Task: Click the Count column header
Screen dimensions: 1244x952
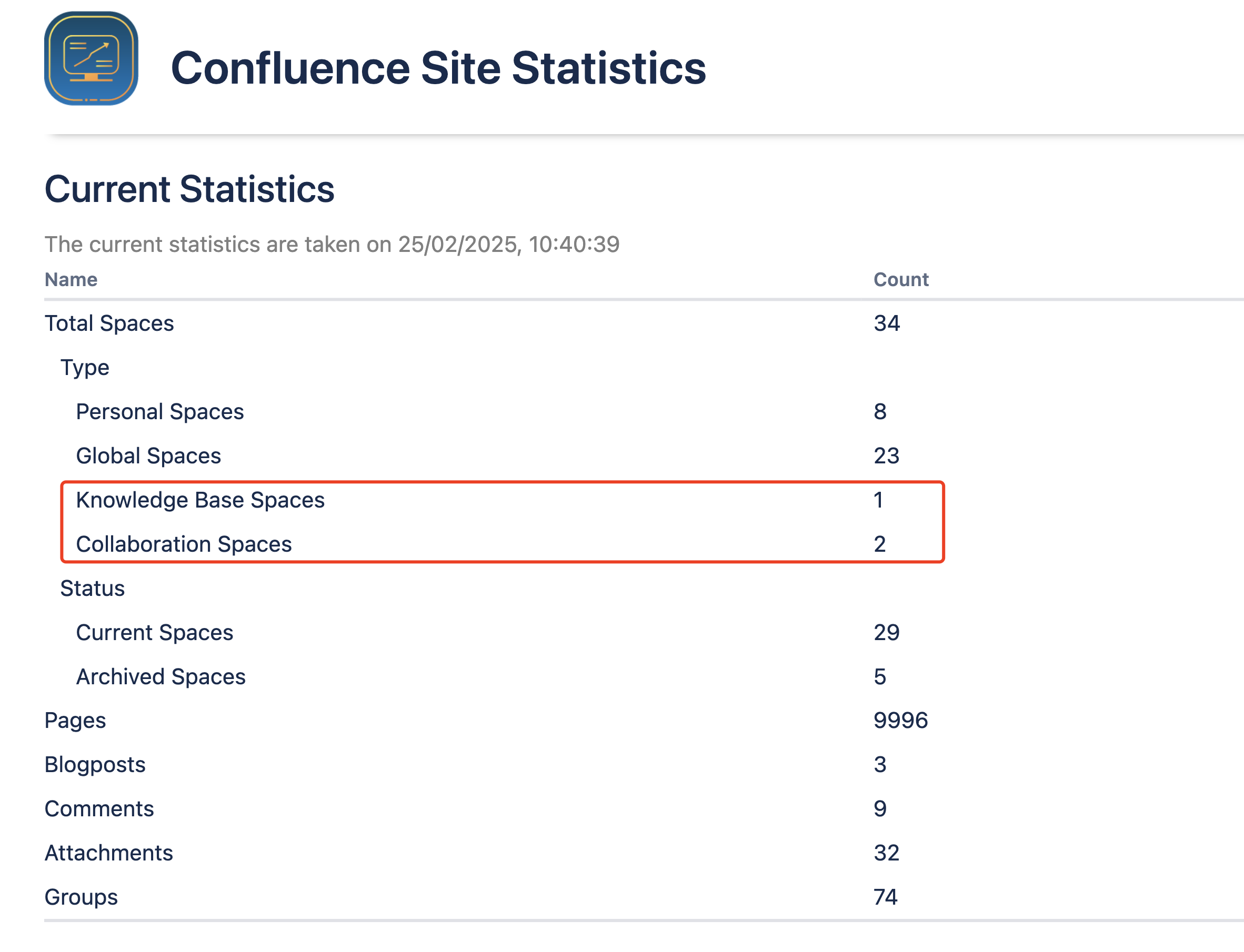Action: point(900,279)
